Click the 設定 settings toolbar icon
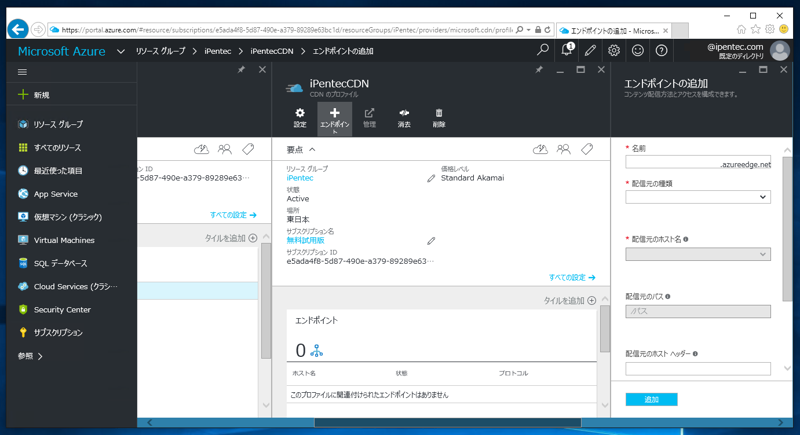800x435 pixels. (x=300, y=118)
